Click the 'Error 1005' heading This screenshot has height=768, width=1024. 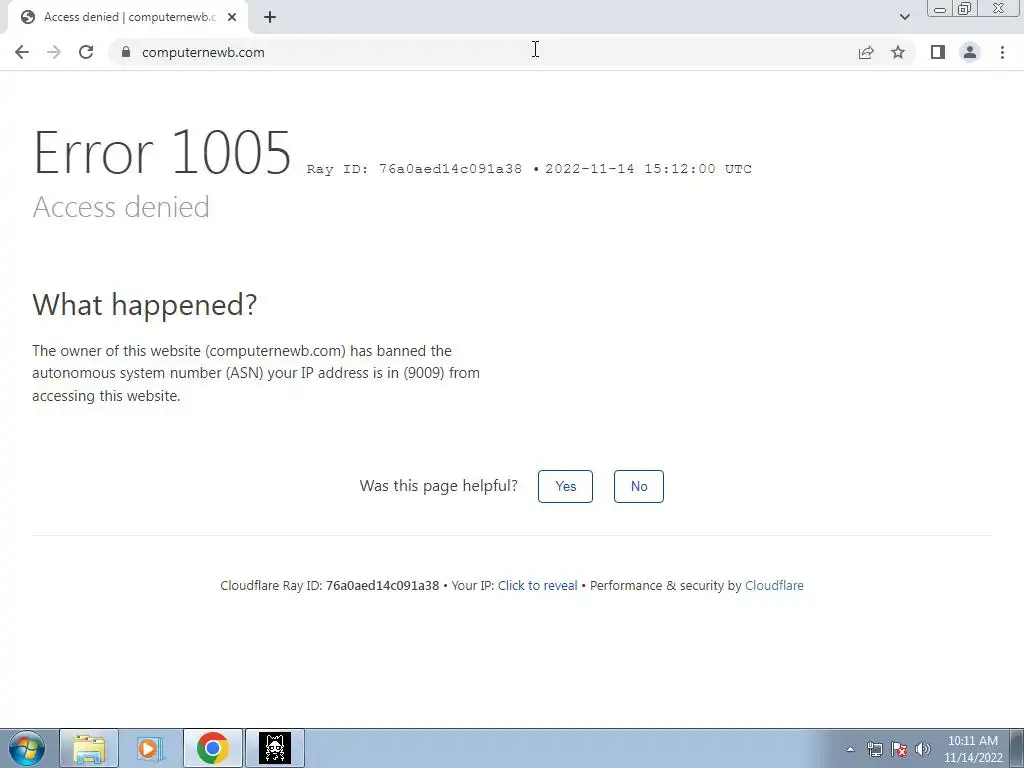162,152
